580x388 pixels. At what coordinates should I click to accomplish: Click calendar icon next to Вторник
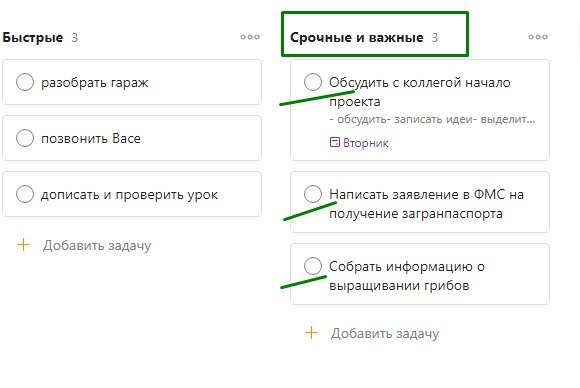(334, 142)
